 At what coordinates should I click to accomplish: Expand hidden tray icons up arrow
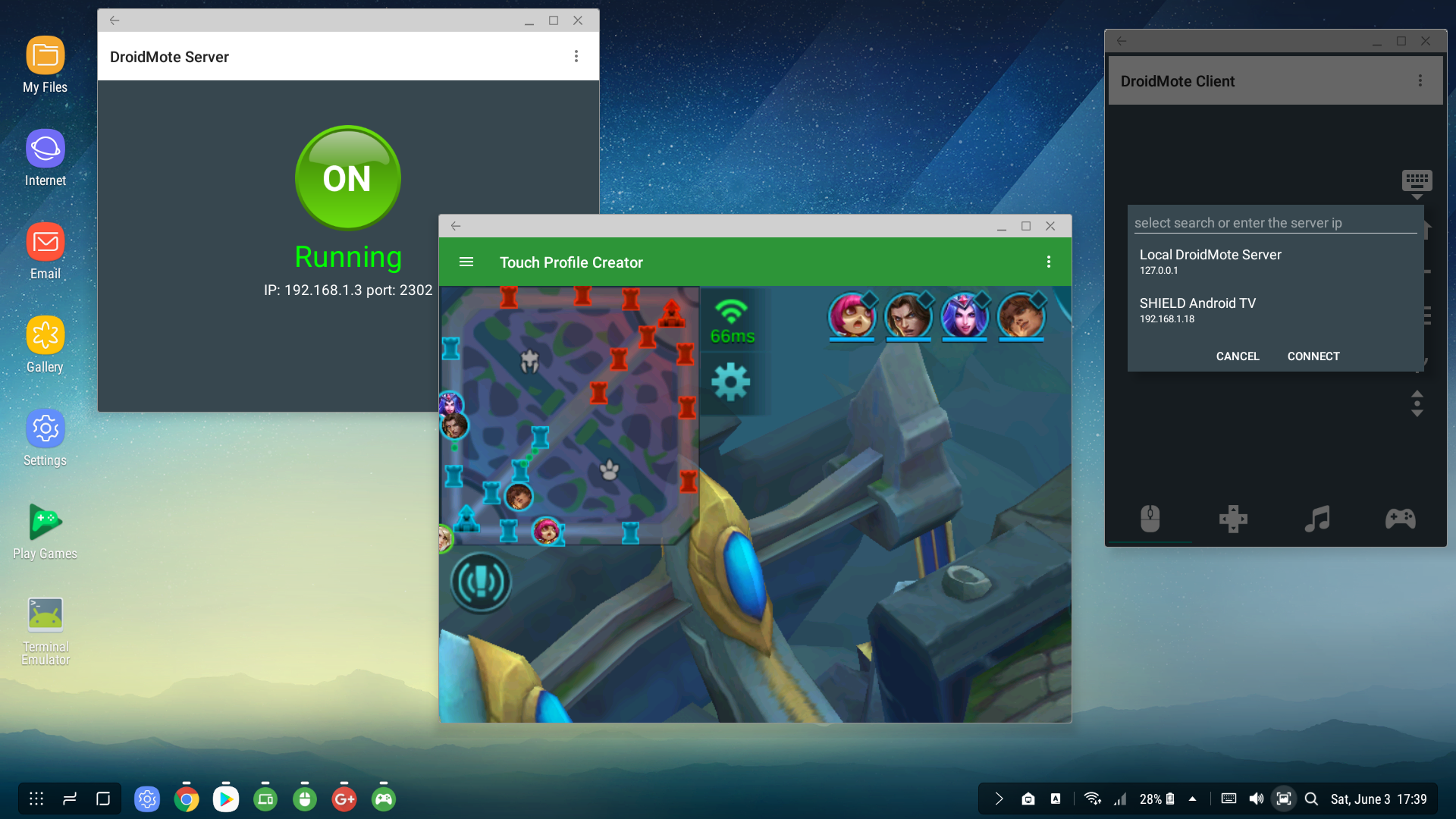pyautogui.click(x=1192, y=799)
